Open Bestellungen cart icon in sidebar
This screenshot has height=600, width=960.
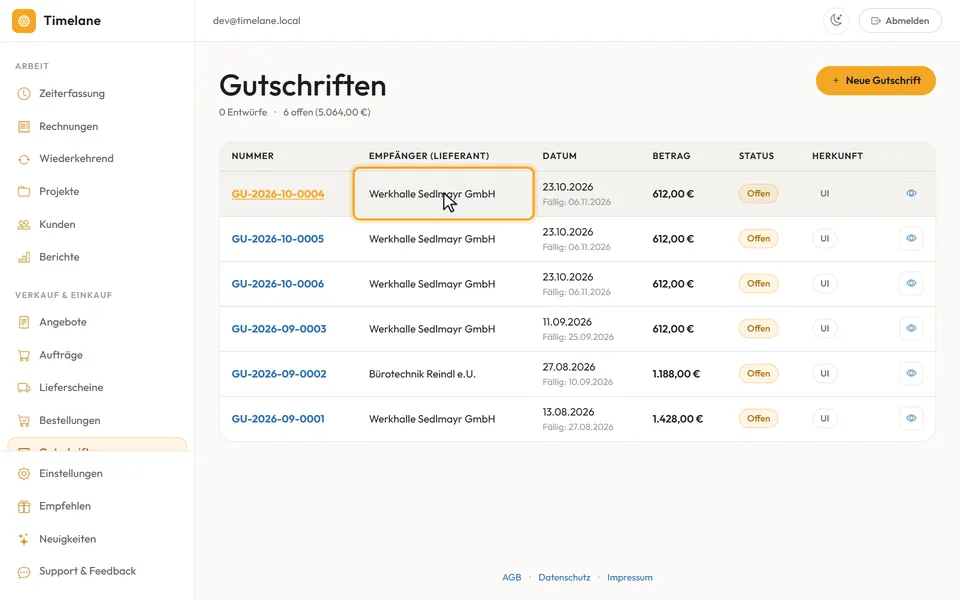24,421
